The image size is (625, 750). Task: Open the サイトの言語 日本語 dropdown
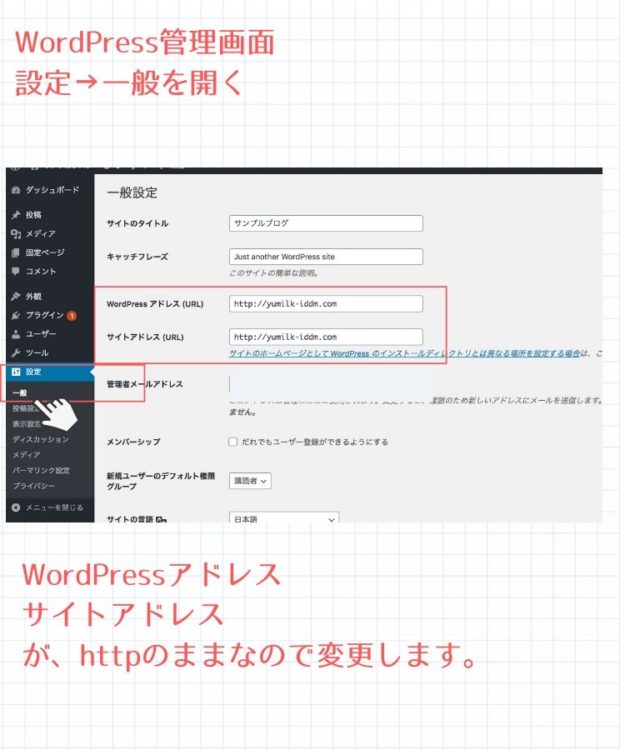pos(284,518)
